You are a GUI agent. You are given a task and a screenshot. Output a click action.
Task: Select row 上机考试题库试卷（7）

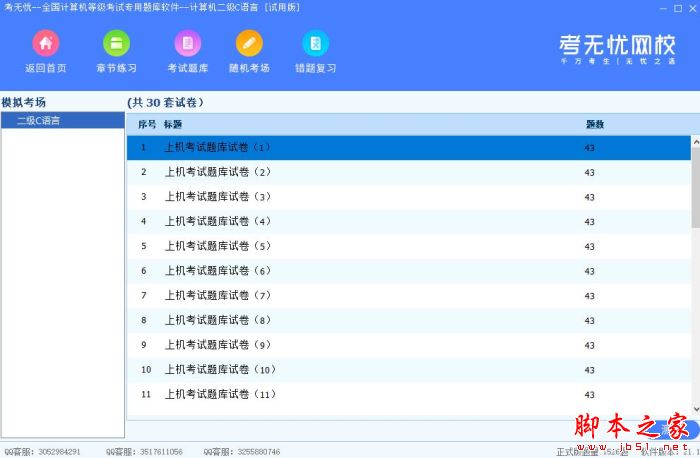tap(409, 296)
